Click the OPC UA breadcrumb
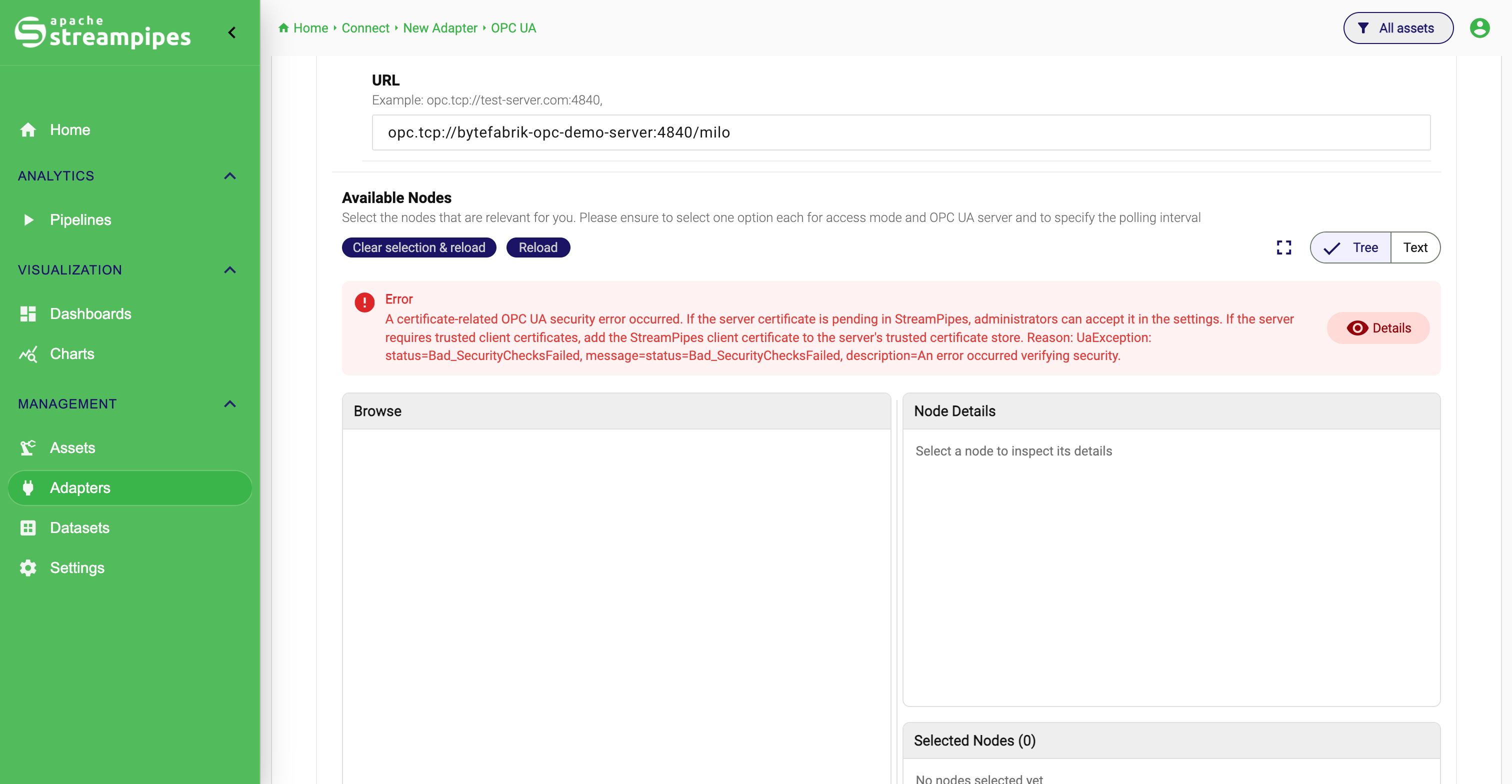The image size is (1512, 784). [513, 28]
